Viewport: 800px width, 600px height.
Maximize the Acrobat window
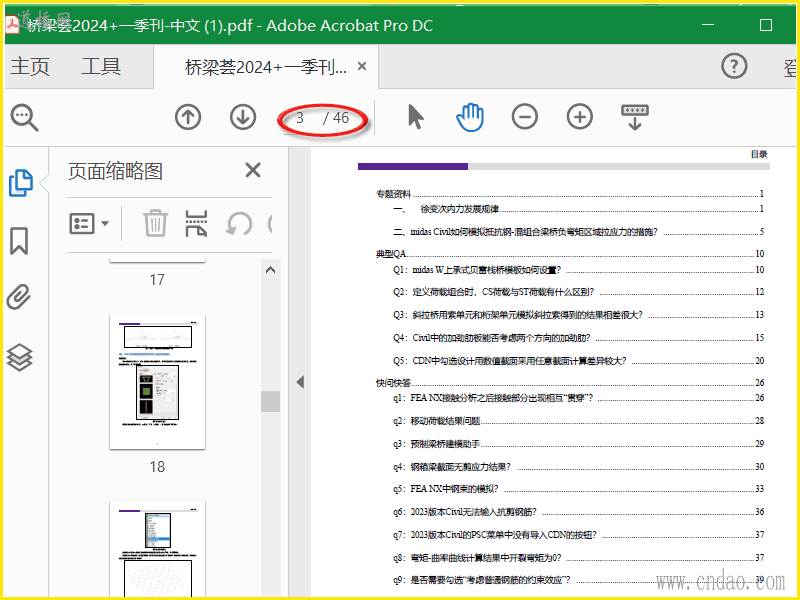click(x=765, y=25)
